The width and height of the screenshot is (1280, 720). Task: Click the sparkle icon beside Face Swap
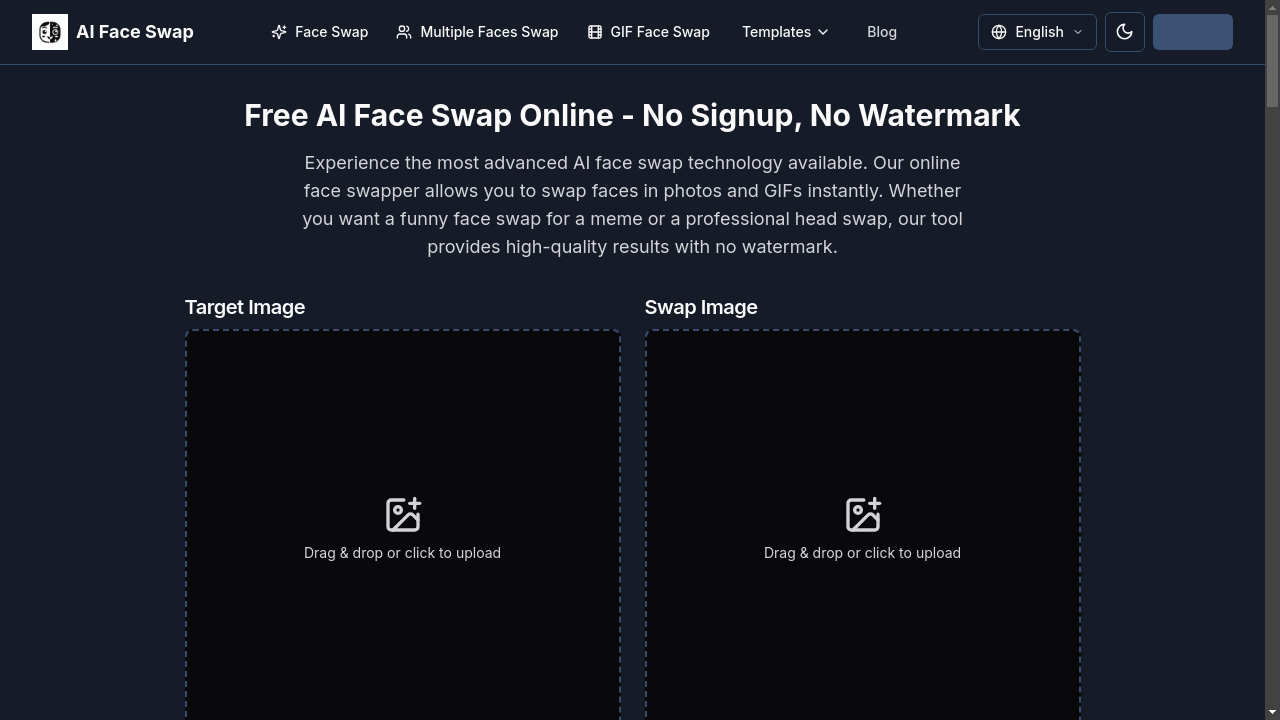point(279,32)
